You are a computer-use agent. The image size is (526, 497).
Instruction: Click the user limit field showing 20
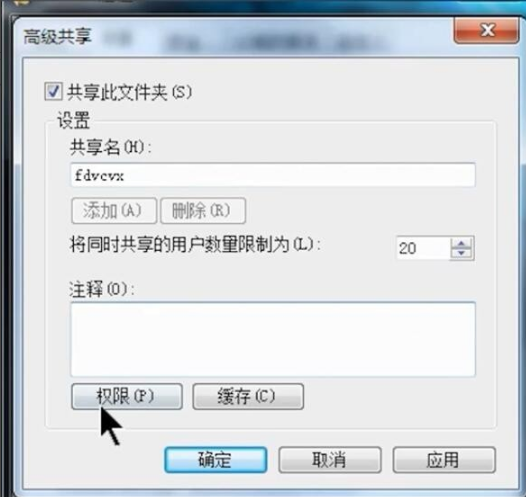(x=423, y=248)
